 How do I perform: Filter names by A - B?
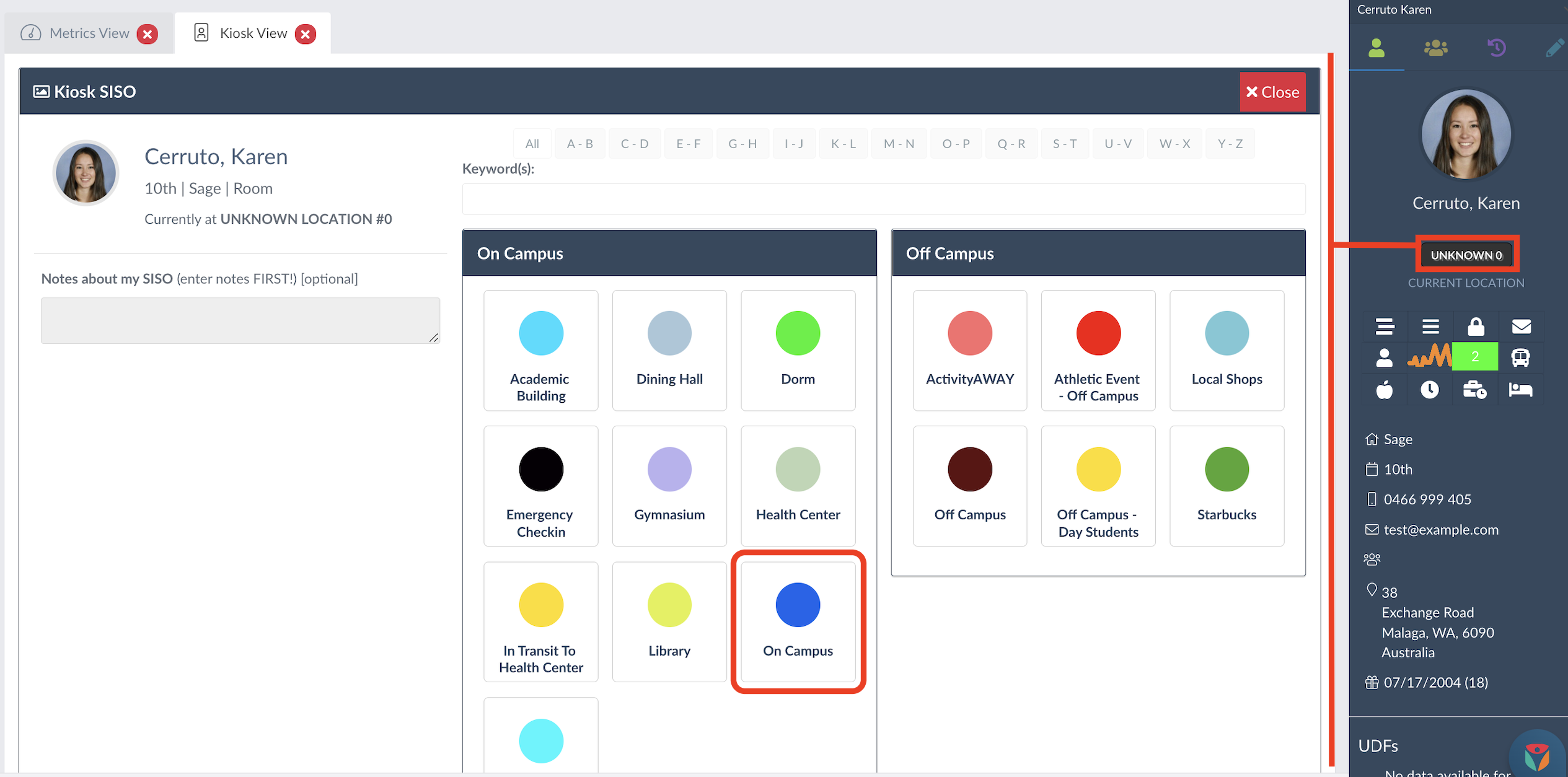tap(579, 144)
